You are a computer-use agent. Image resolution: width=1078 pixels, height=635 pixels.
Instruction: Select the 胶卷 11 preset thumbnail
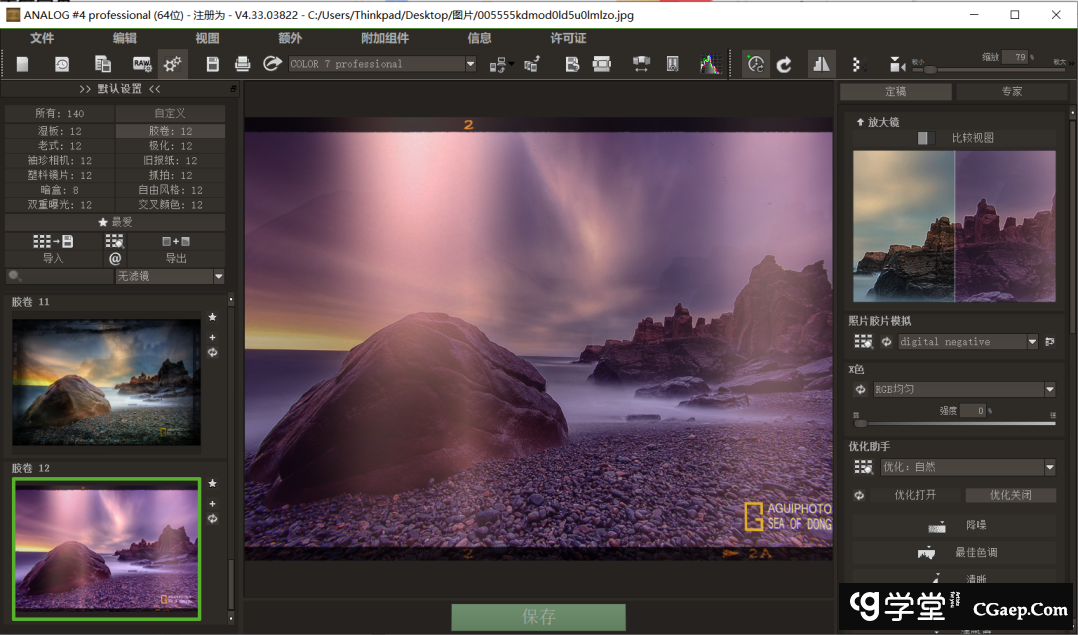[x=106, y=382]
